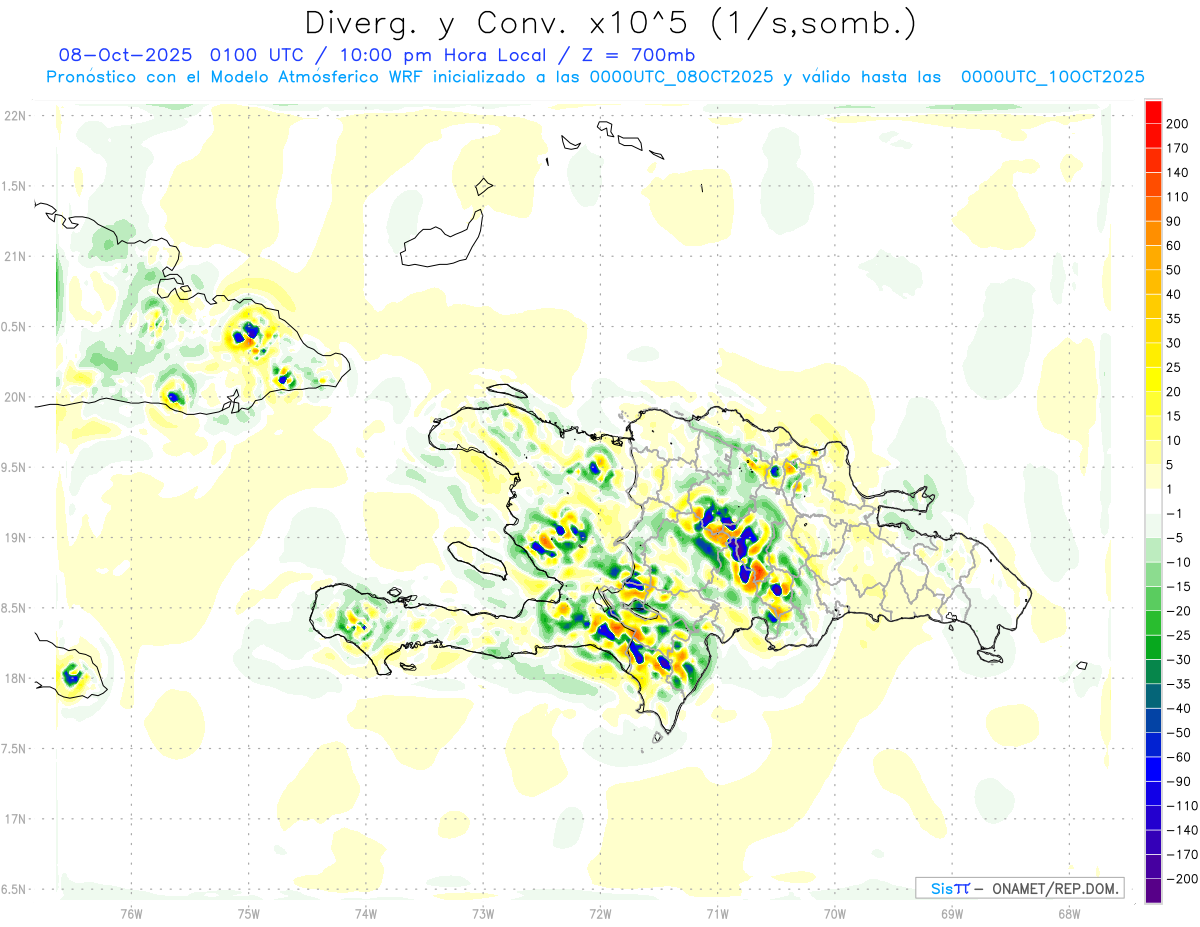Click the positive 35 value on the color scale

click(1175, 318)
